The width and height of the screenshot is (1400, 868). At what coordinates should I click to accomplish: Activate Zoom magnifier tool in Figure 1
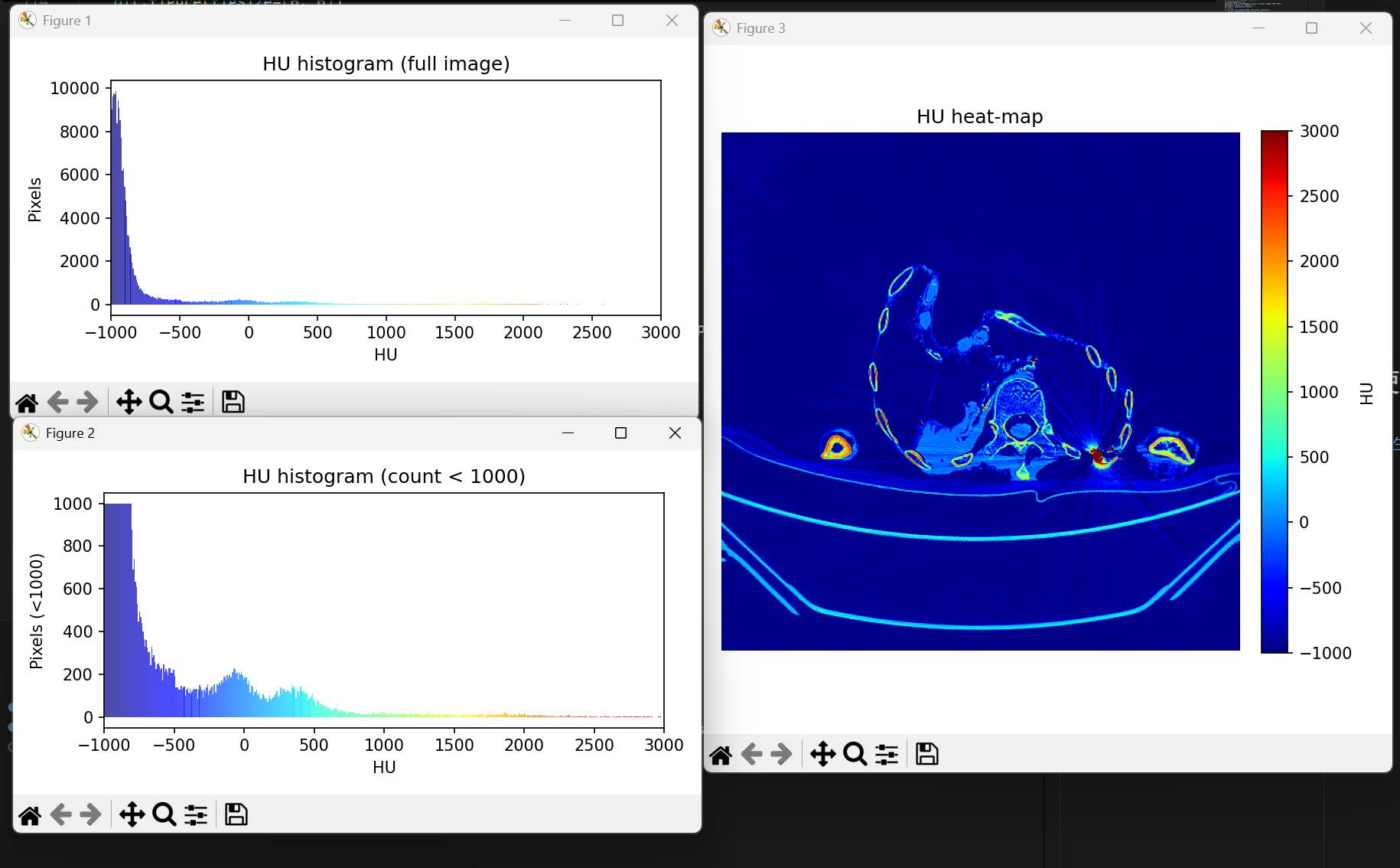[x=161, y=402]
